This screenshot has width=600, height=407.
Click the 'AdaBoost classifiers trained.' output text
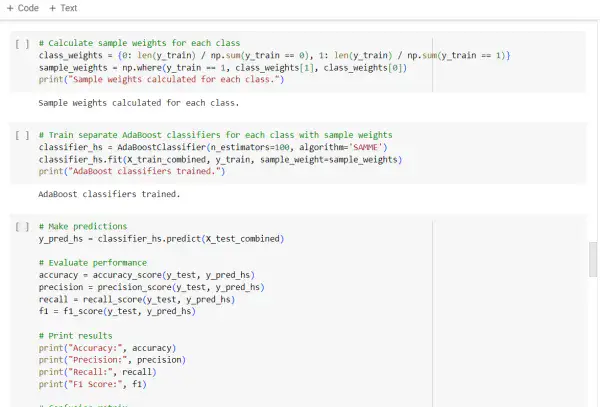coord(108,194)
